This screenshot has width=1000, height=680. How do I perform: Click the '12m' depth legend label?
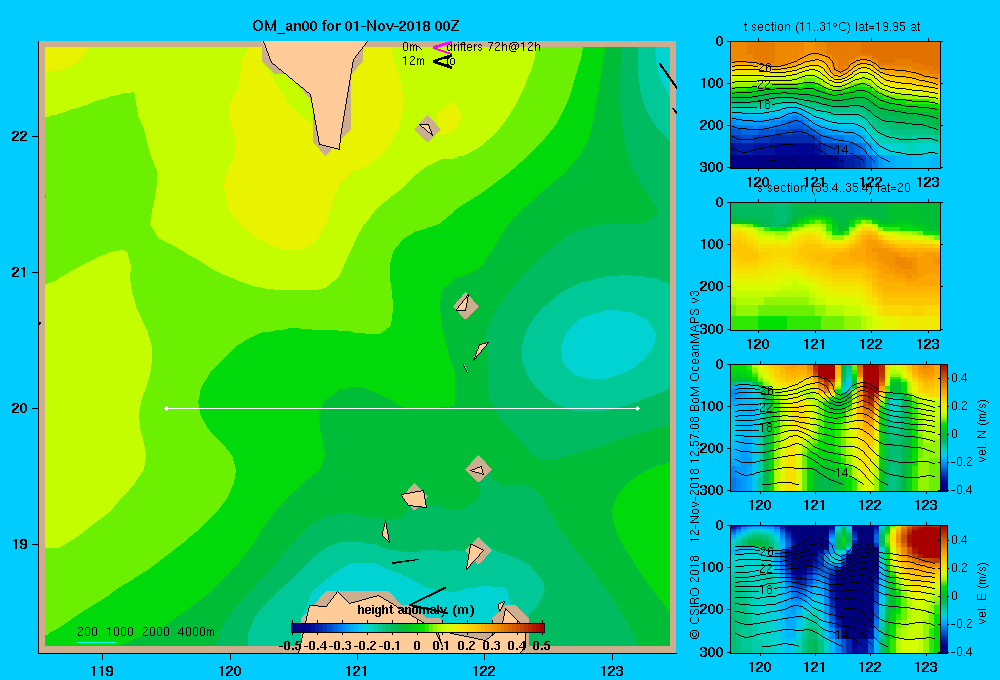413,61
